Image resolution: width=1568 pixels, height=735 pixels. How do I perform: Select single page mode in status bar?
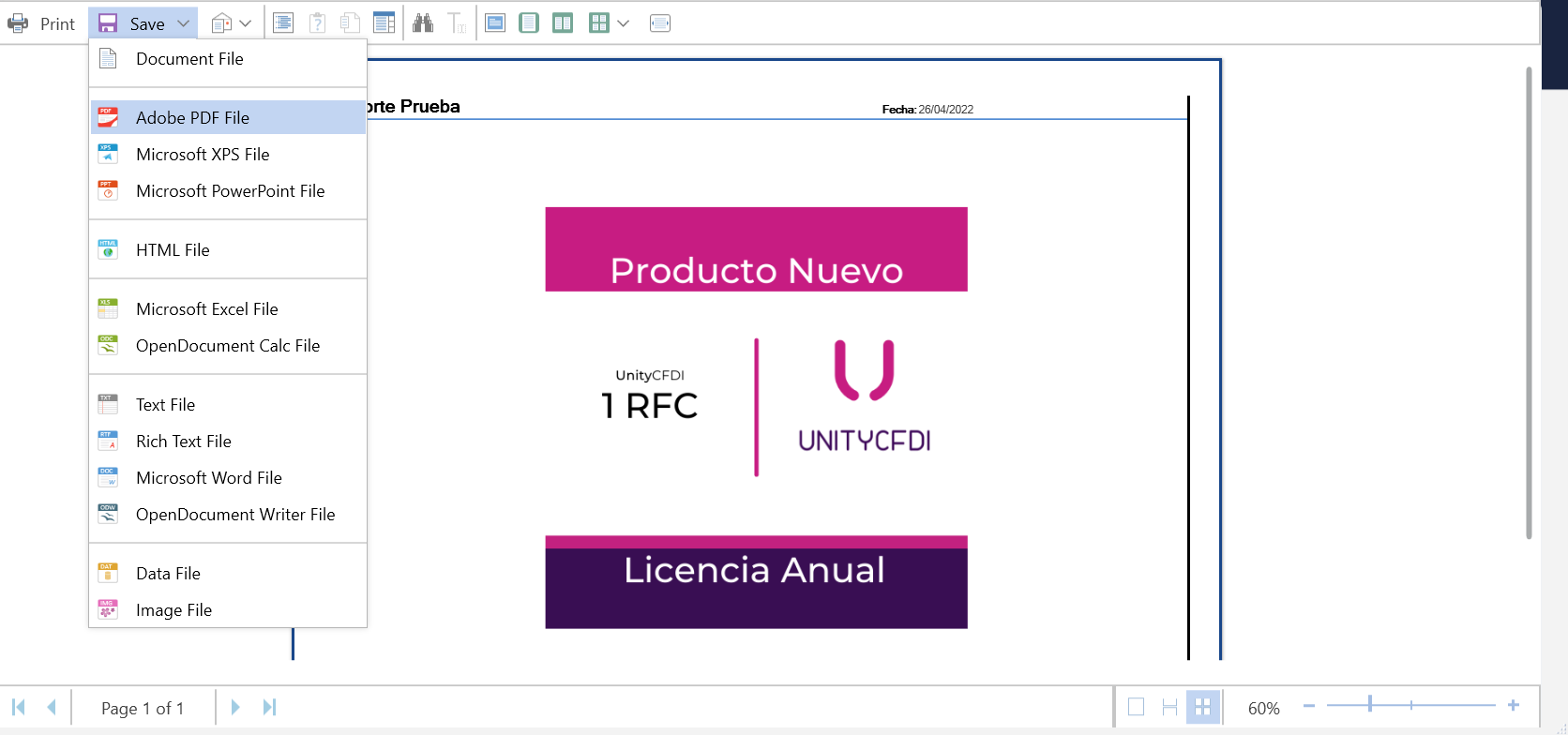[1136, 707]
